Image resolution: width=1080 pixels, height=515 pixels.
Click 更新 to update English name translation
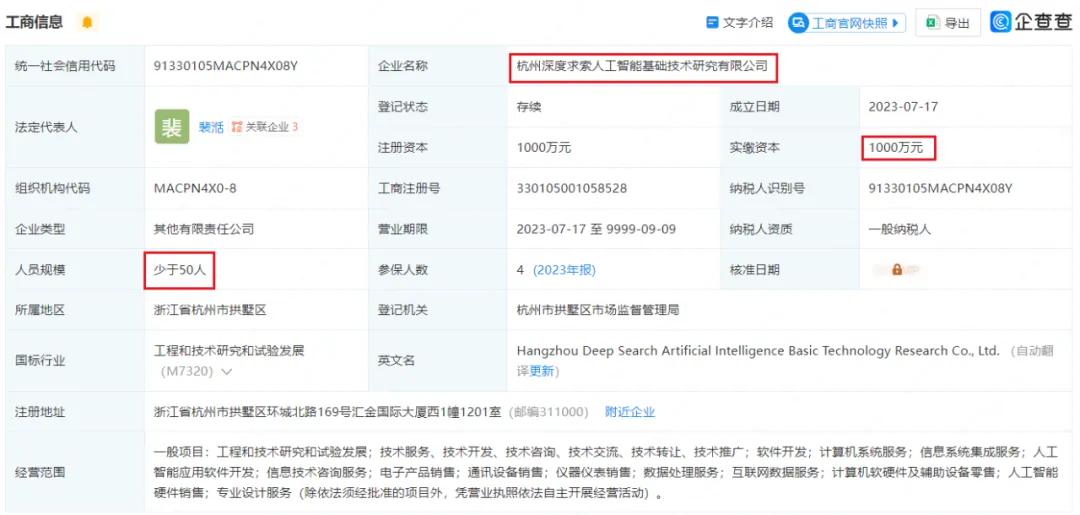pyautogui.click(x=541, y=371)
